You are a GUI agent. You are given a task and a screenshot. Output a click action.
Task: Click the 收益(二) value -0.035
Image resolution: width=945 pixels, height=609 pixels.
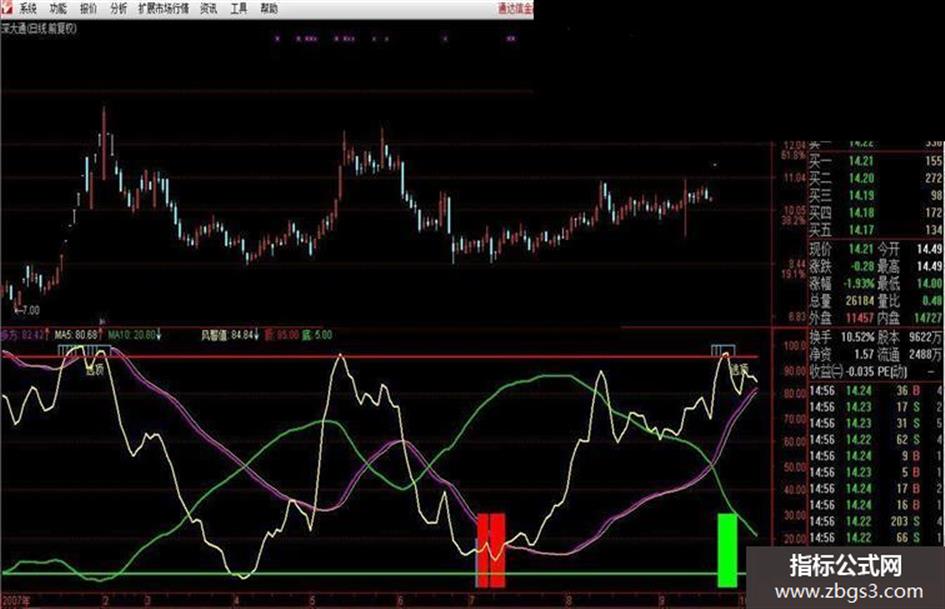coord(861,371)
